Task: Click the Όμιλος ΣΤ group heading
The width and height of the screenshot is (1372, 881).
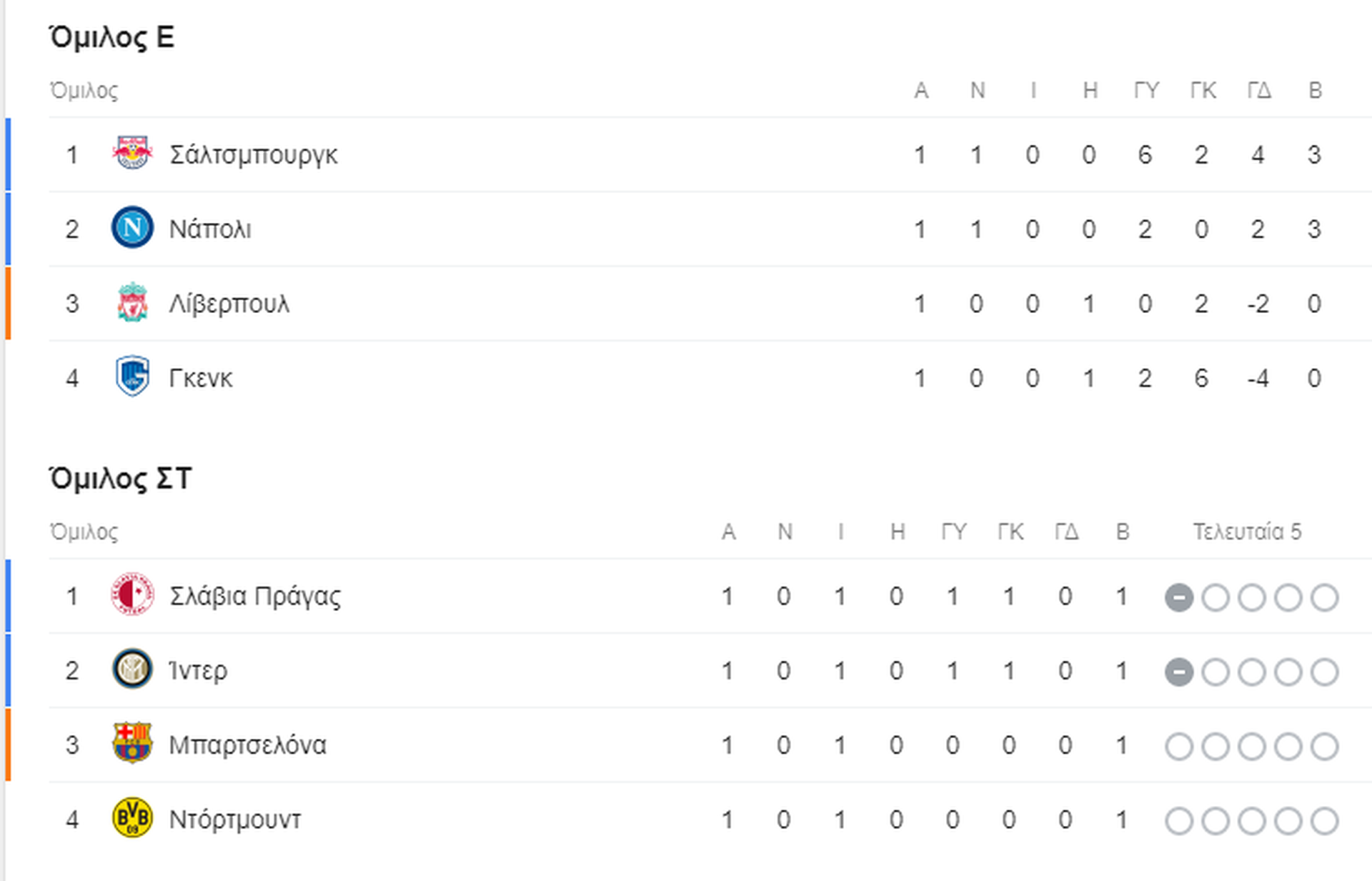Action: click(x=121, y=479)
